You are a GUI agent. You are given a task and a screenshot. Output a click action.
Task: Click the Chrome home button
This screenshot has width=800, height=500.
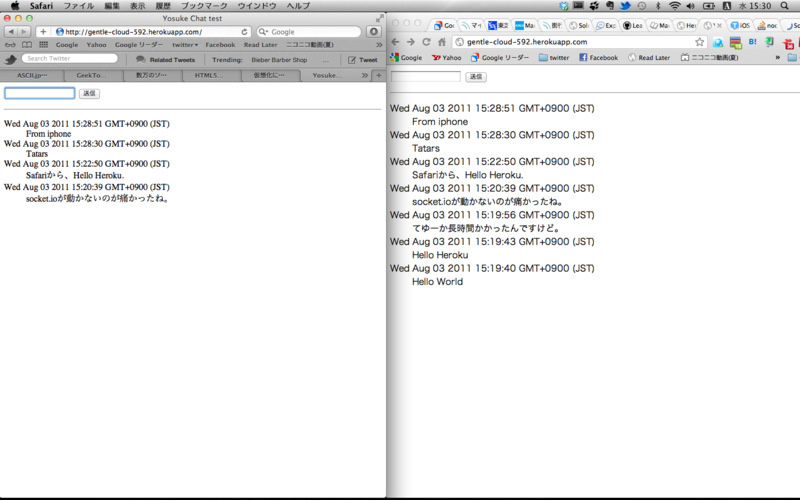pos(442,42)
